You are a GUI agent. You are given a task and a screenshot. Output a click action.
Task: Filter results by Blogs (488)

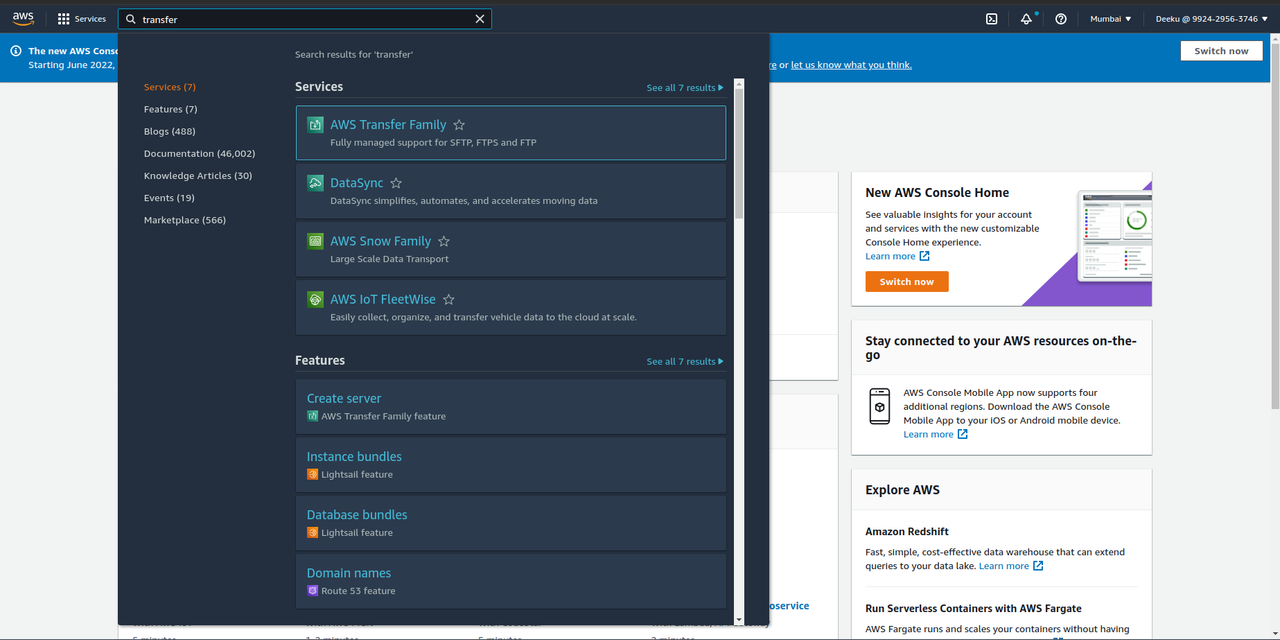170,131
